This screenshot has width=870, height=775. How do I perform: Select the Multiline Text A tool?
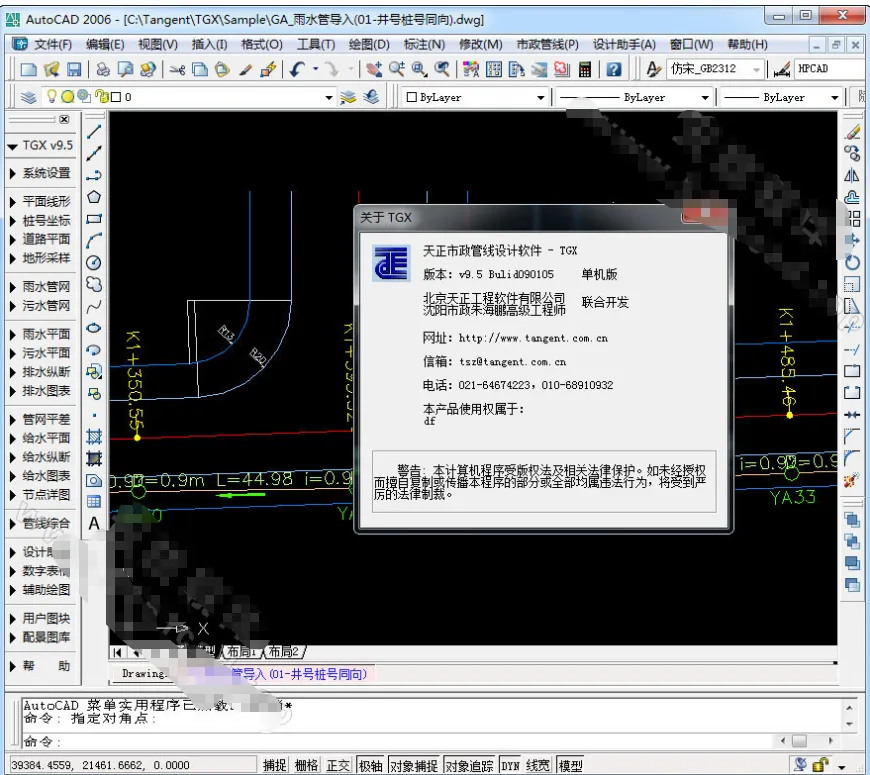94,523
